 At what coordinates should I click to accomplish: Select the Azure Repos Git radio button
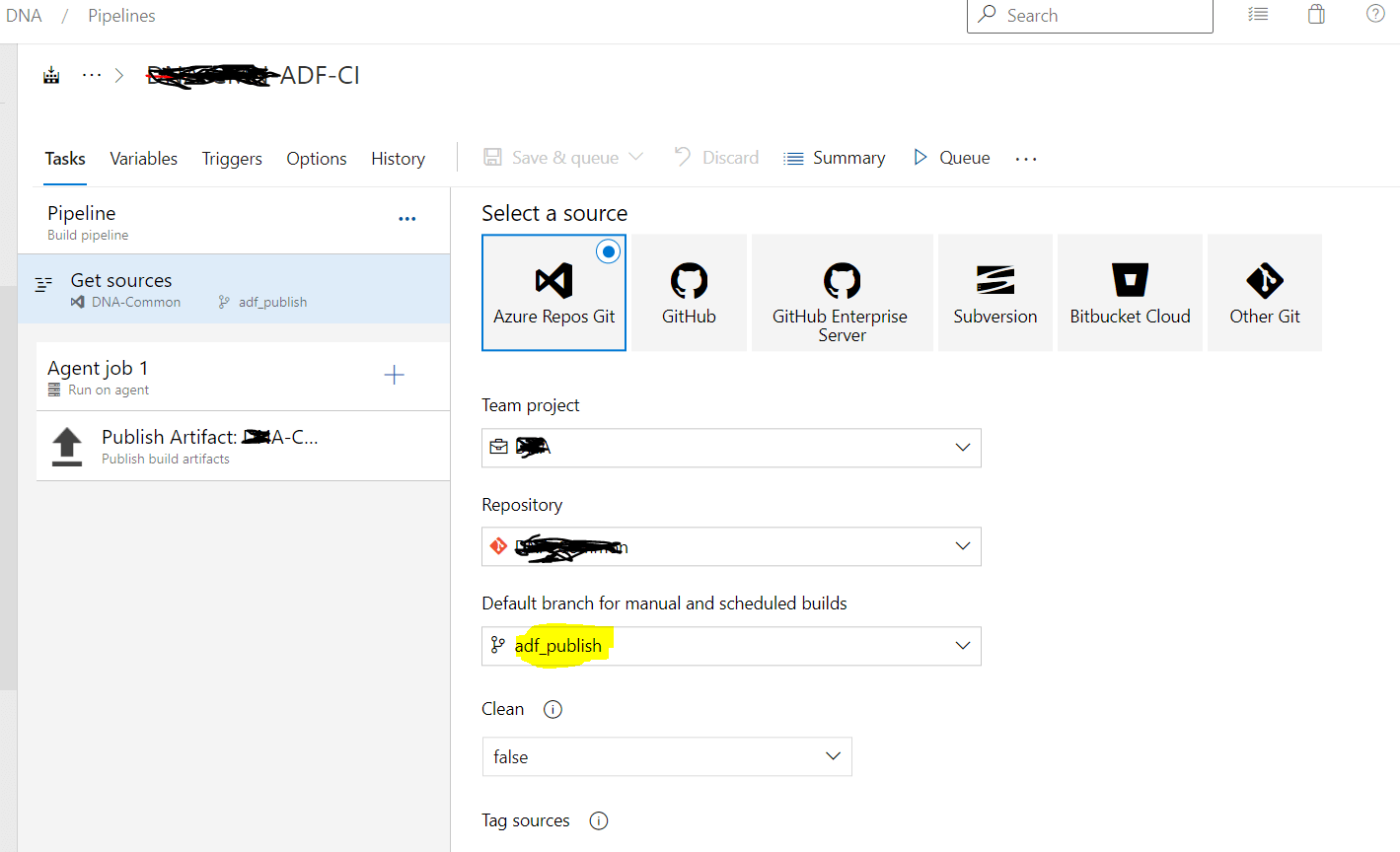609,251
